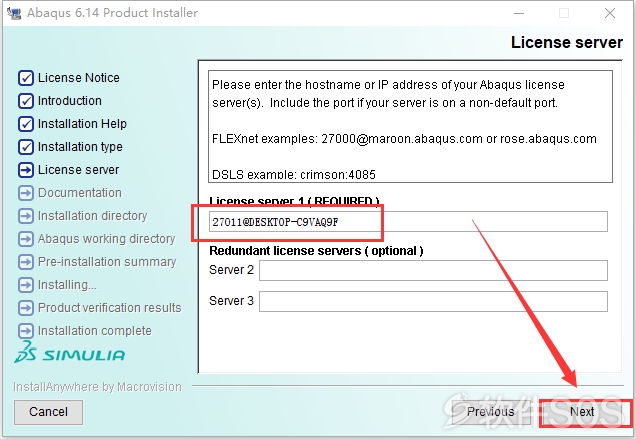Image resolution: width=636 pixels, height=439 pixels.
Task: Click the InstallAnywhere by Macrovision text
Action: [x=97, y=387]
